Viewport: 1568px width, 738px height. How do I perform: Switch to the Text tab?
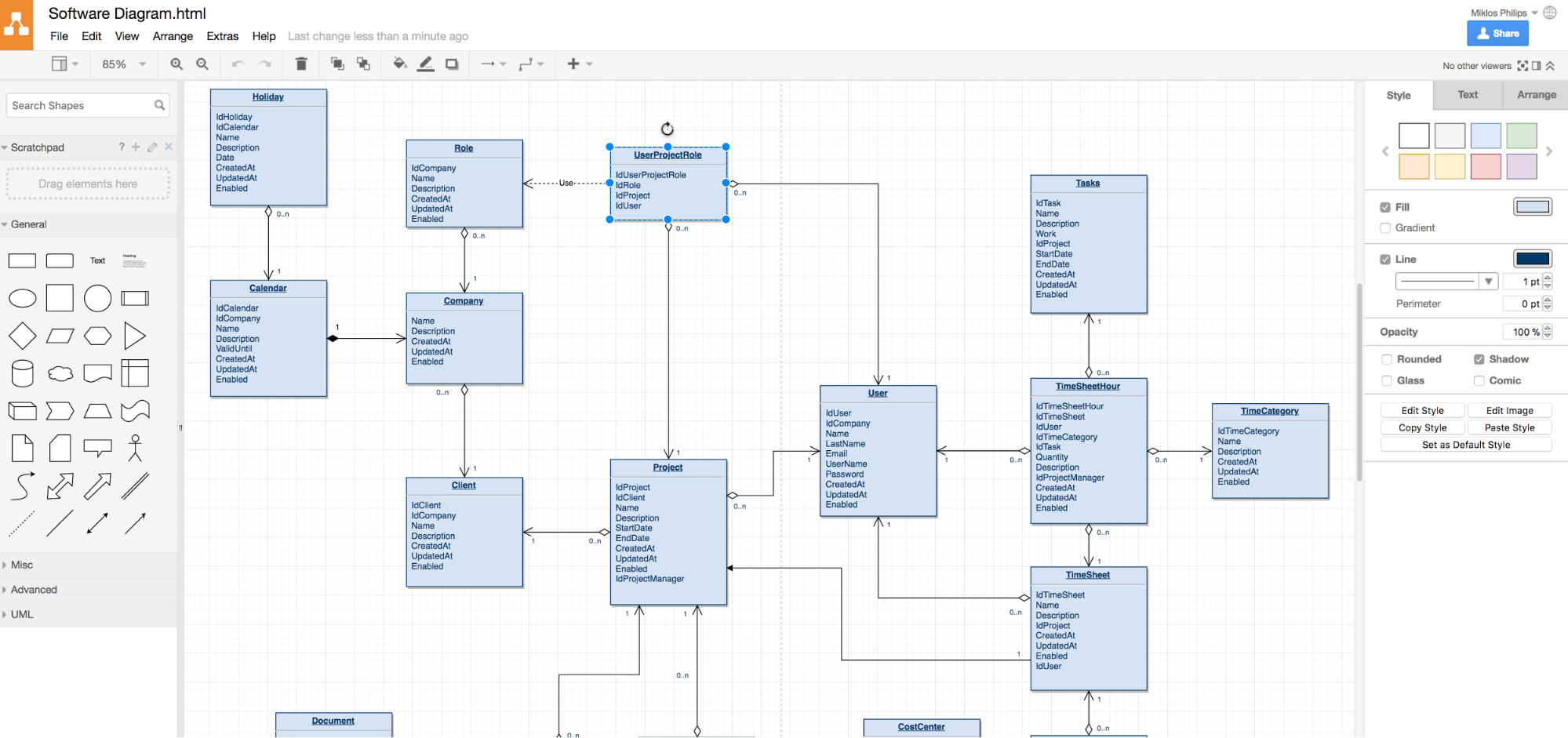coord(1468,95)
